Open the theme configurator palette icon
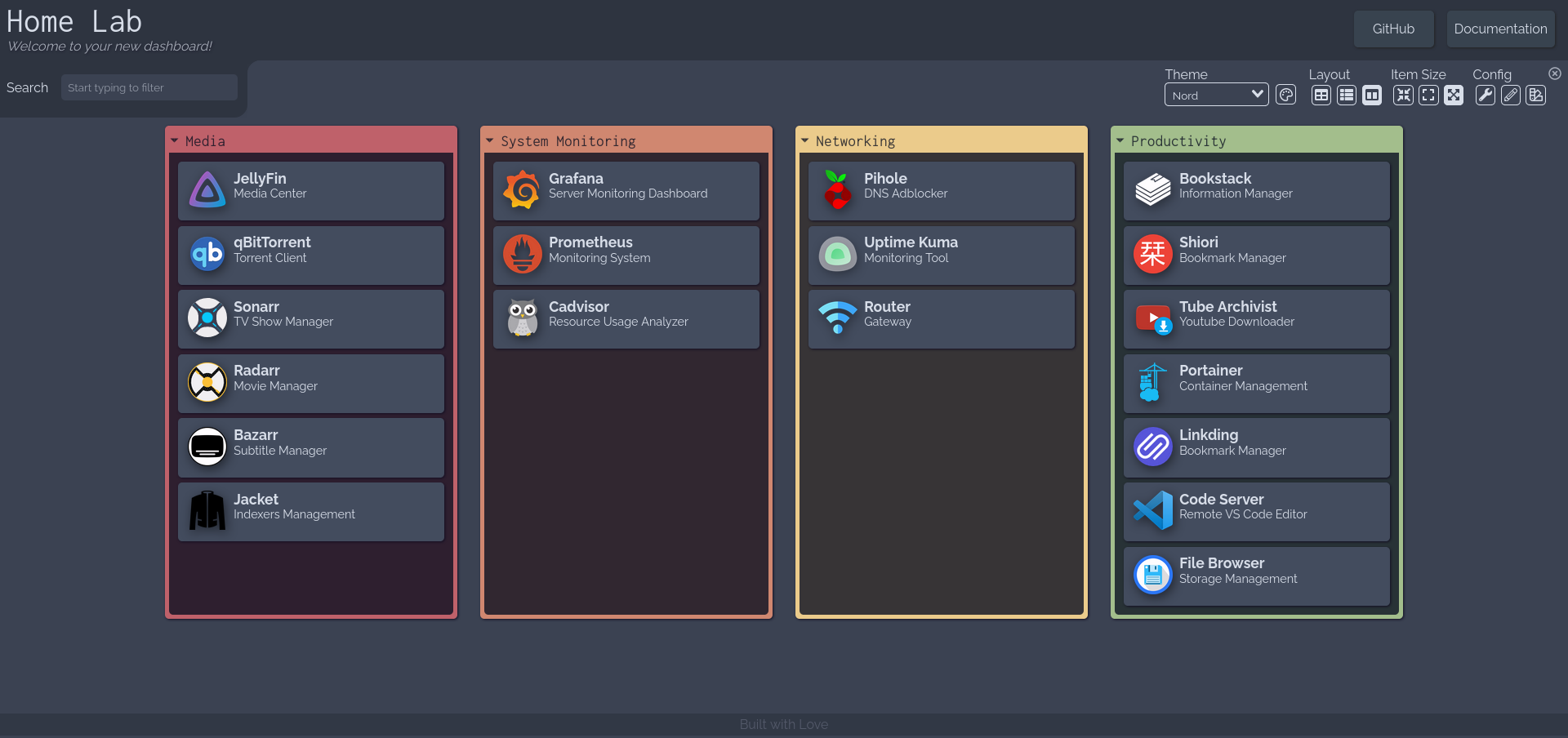This screenshot has width=1568, height=738. (1285, 96)
